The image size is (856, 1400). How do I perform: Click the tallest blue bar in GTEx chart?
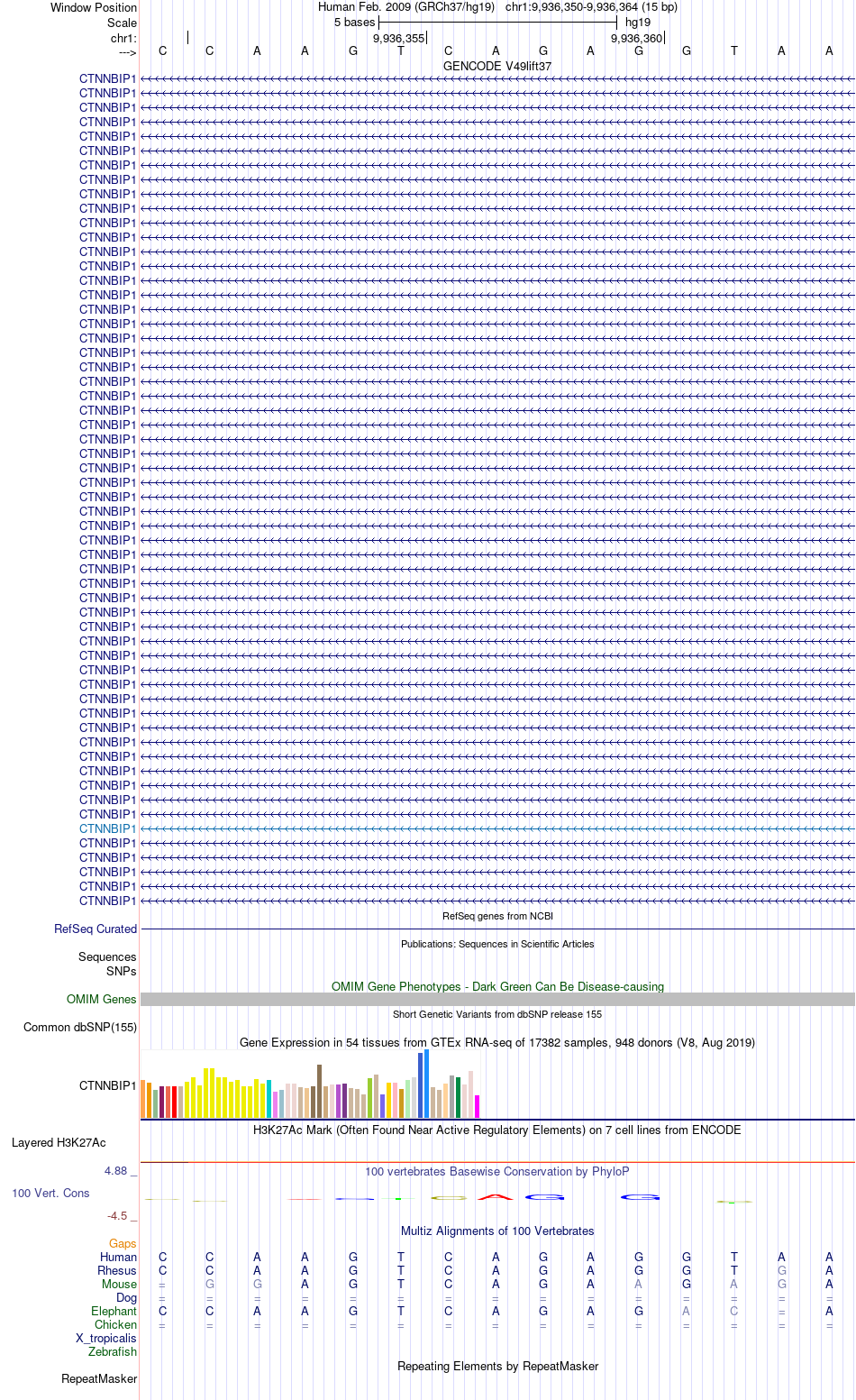pos(427,1084)
